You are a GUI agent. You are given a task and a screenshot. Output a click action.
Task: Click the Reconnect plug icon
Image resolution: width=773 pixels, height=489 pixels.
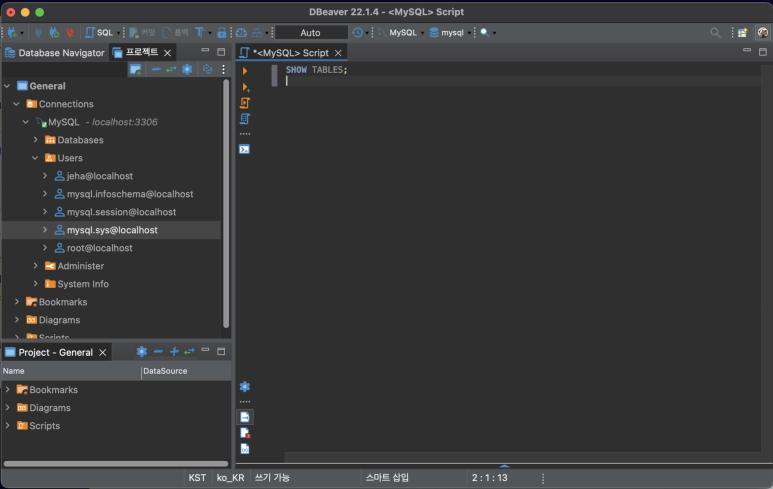pos(54,33)
